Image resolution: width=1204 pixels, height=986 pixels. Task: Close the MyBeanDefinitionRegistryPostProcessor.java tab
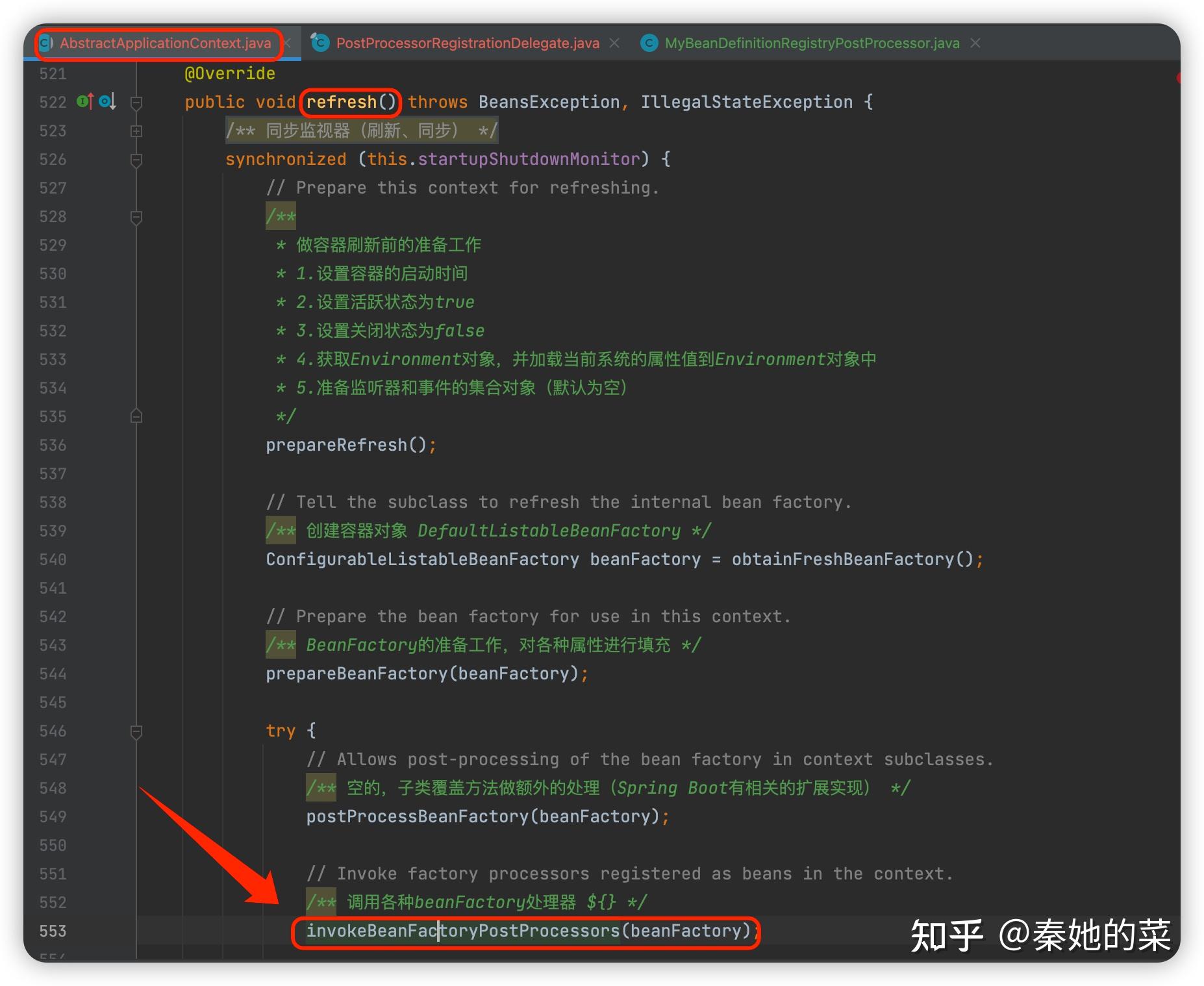click(x=975, y=43)
